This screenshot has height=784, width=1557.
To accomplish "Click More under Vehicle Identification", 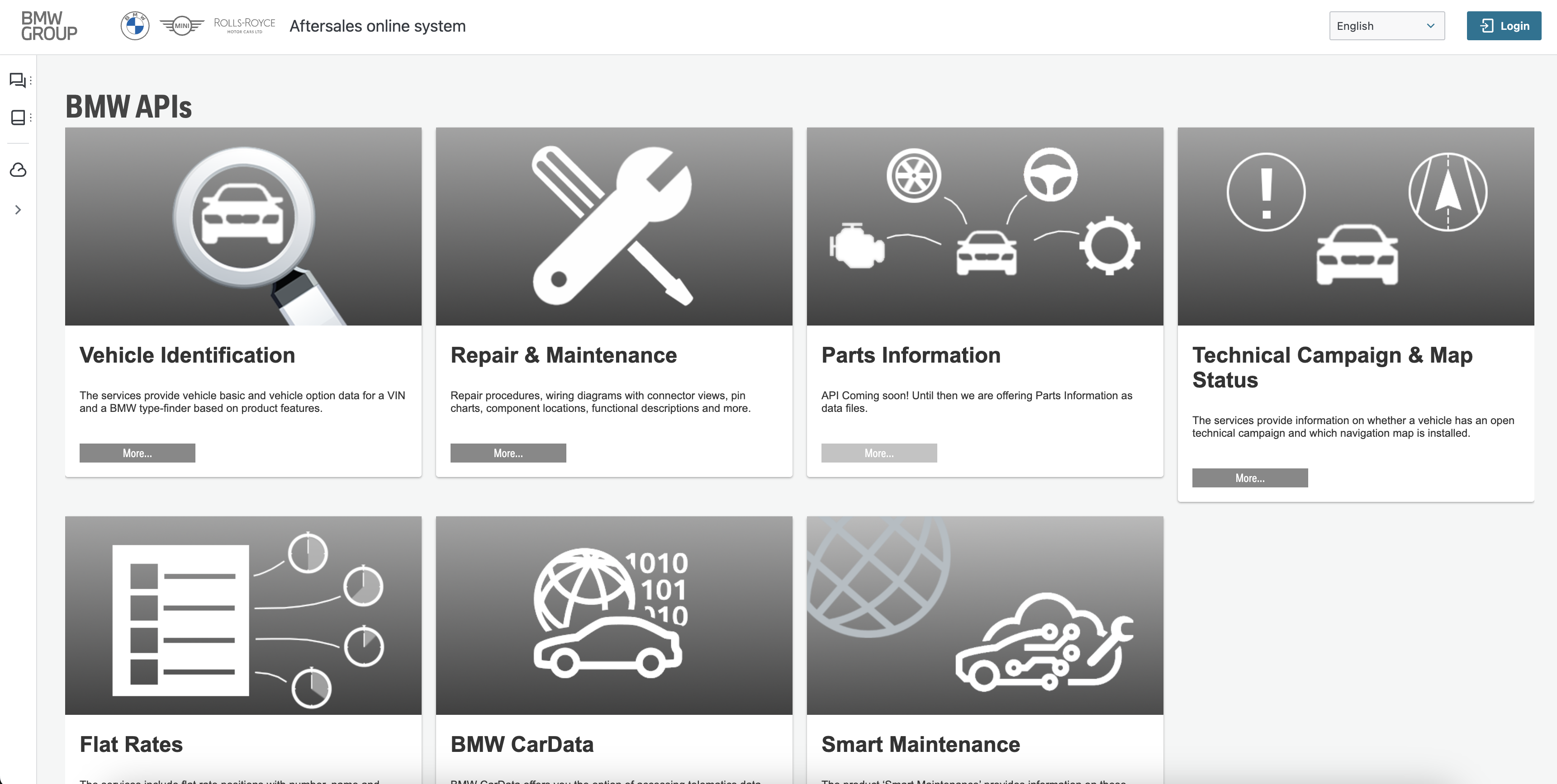I will 137,453.
